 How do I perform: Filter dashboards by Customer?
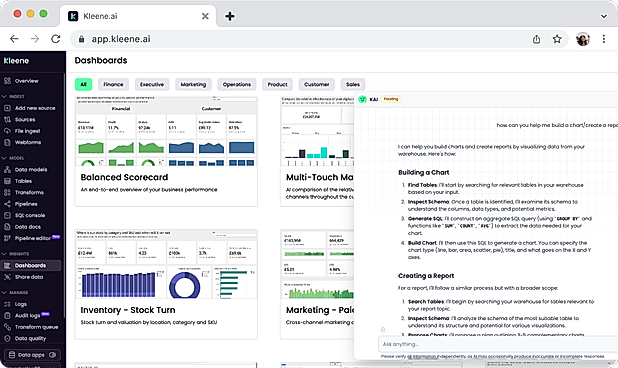click(316, 84)
